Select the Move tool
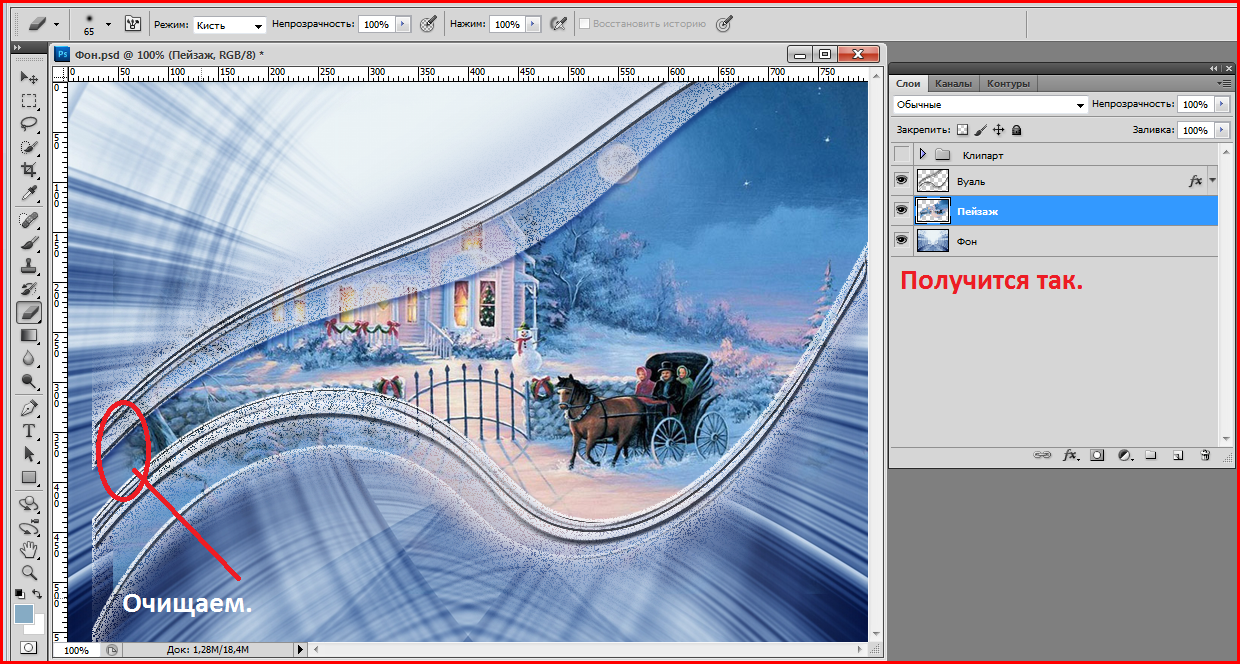1240x664 pixels. click(x=30, y=77)
